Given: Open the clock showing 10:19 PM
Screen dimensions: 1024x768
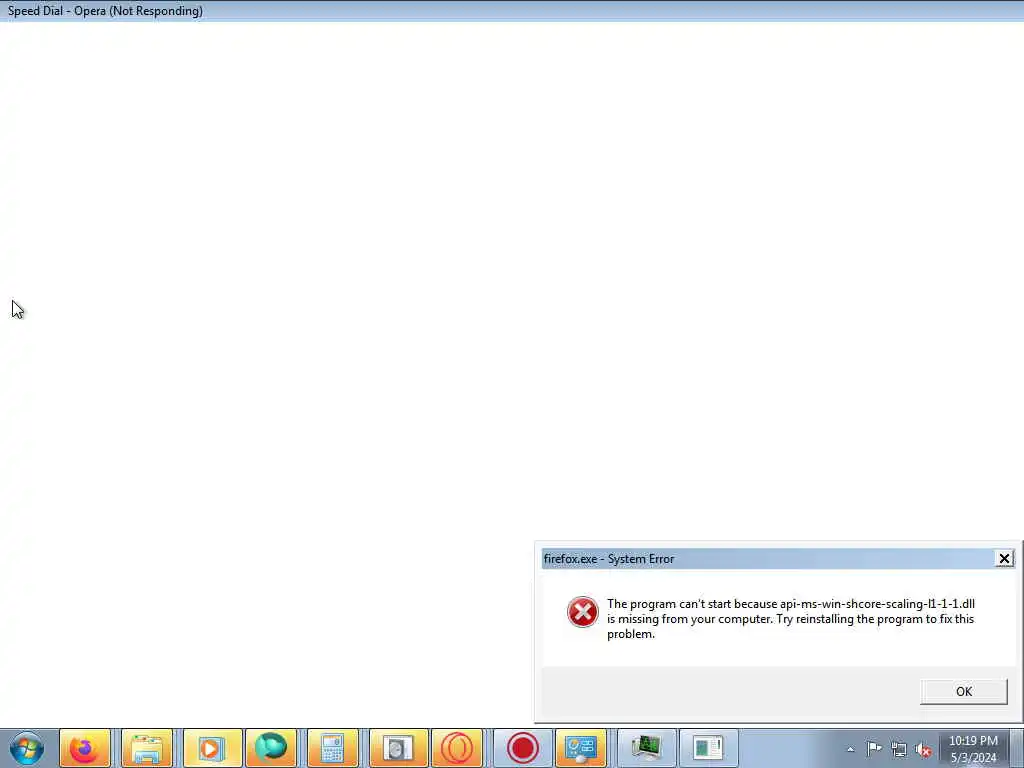Looking at the screenshot, I should pos(973,749).
